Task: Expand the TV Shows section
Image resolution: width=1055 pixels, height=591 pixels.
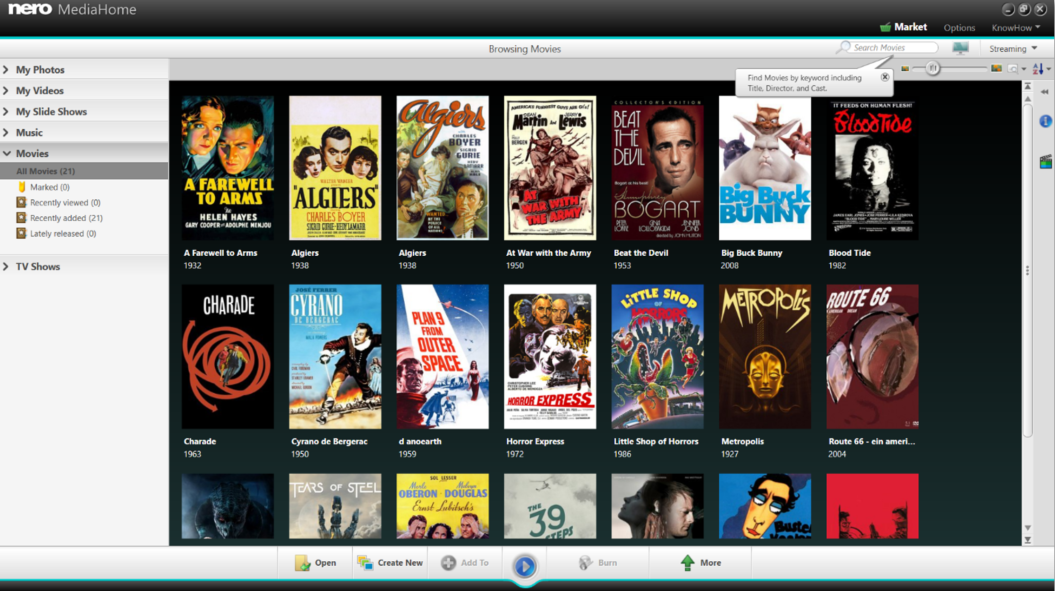Action: point(84,266)
